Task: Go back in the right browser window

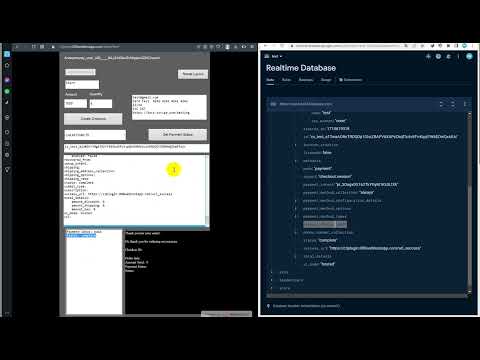Action: point(266,46)
